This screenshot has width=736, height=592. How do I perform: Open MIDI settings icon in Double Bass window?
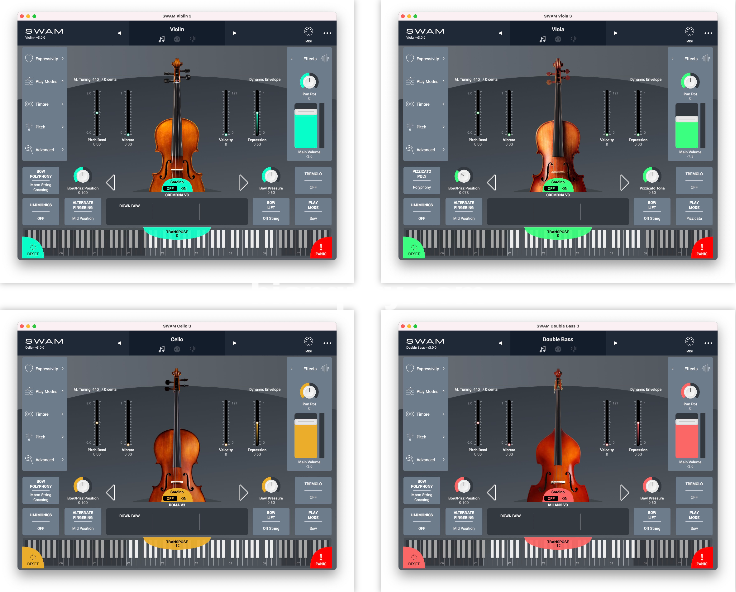click(690, 343)
